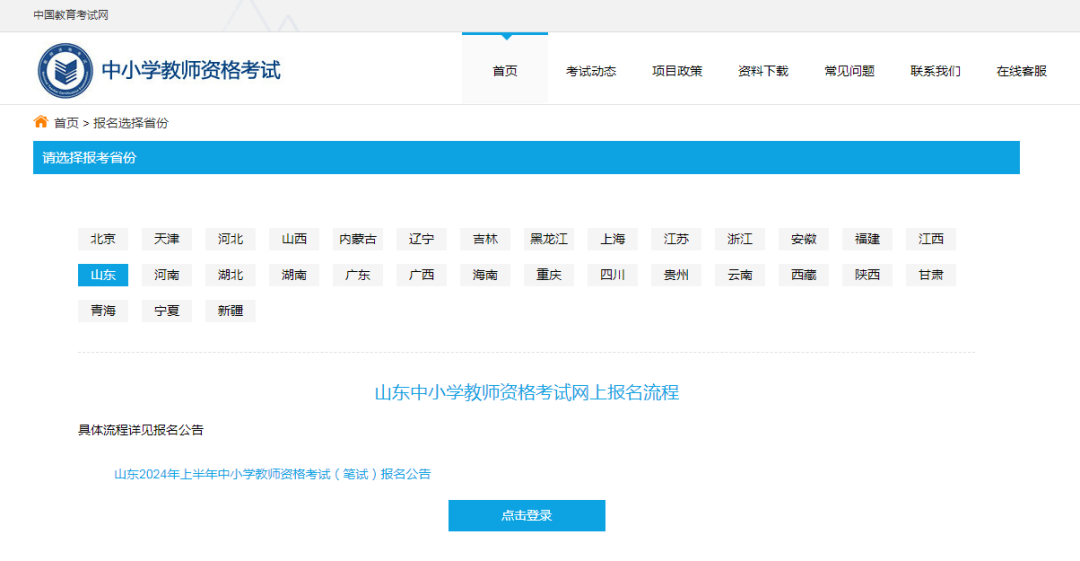Click the 首页 breadcrumb link
The image size is (1080, 561).
[66, 123]
